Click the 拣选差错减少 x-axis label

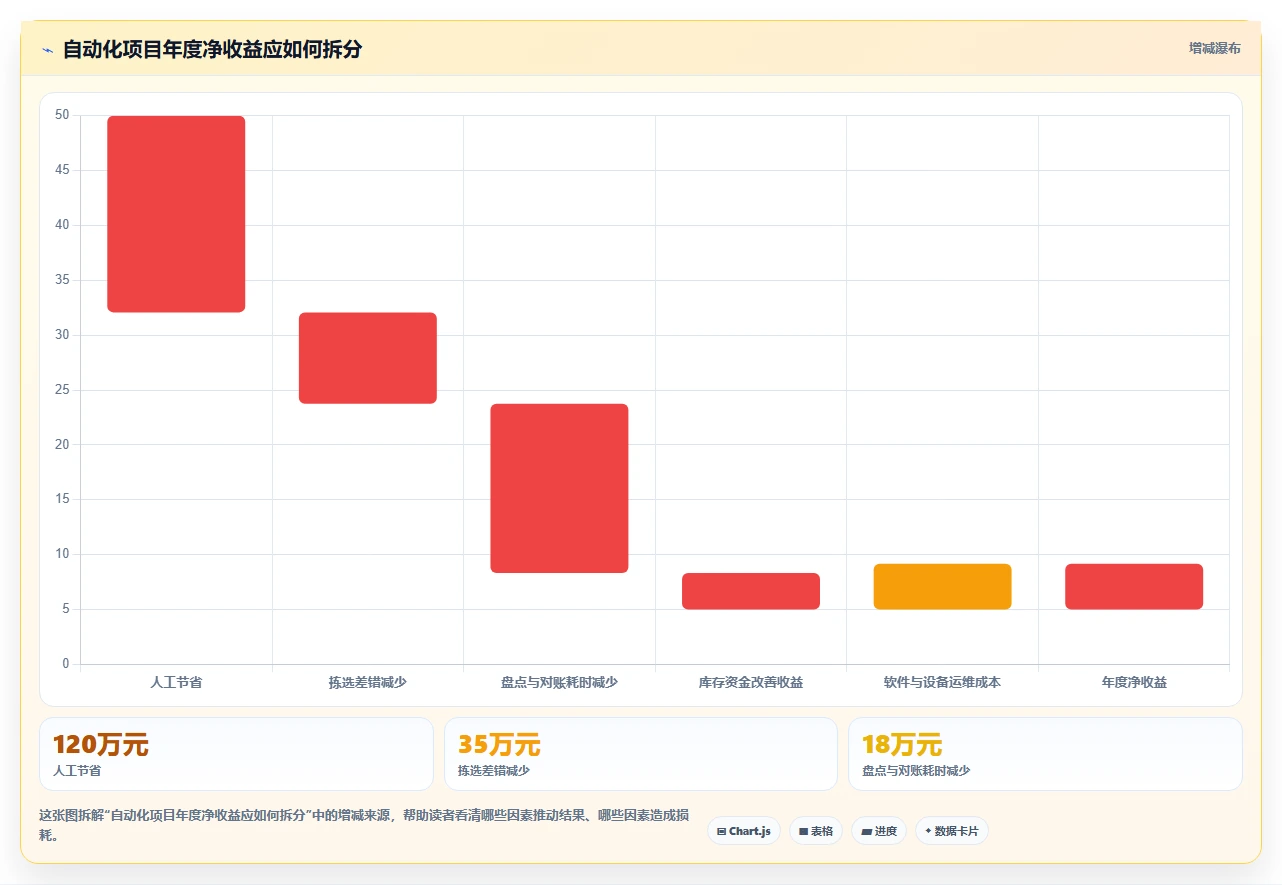(368, 682)
